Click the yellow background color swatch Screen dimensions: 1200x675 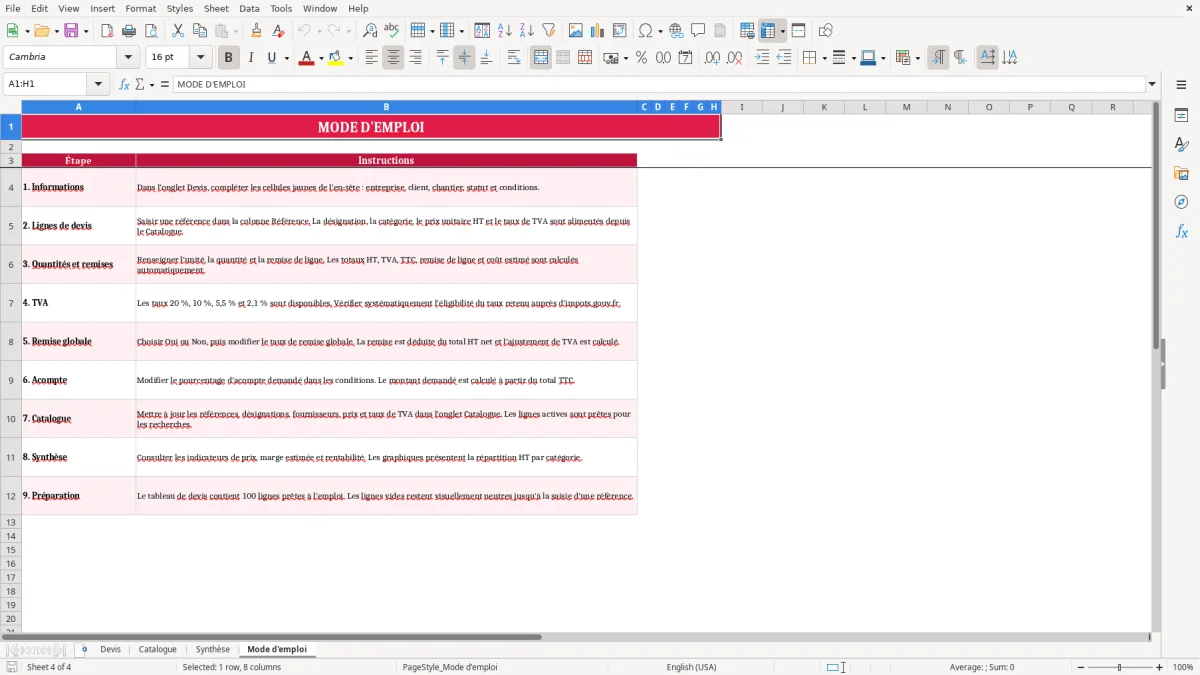[x=336, y=58]
